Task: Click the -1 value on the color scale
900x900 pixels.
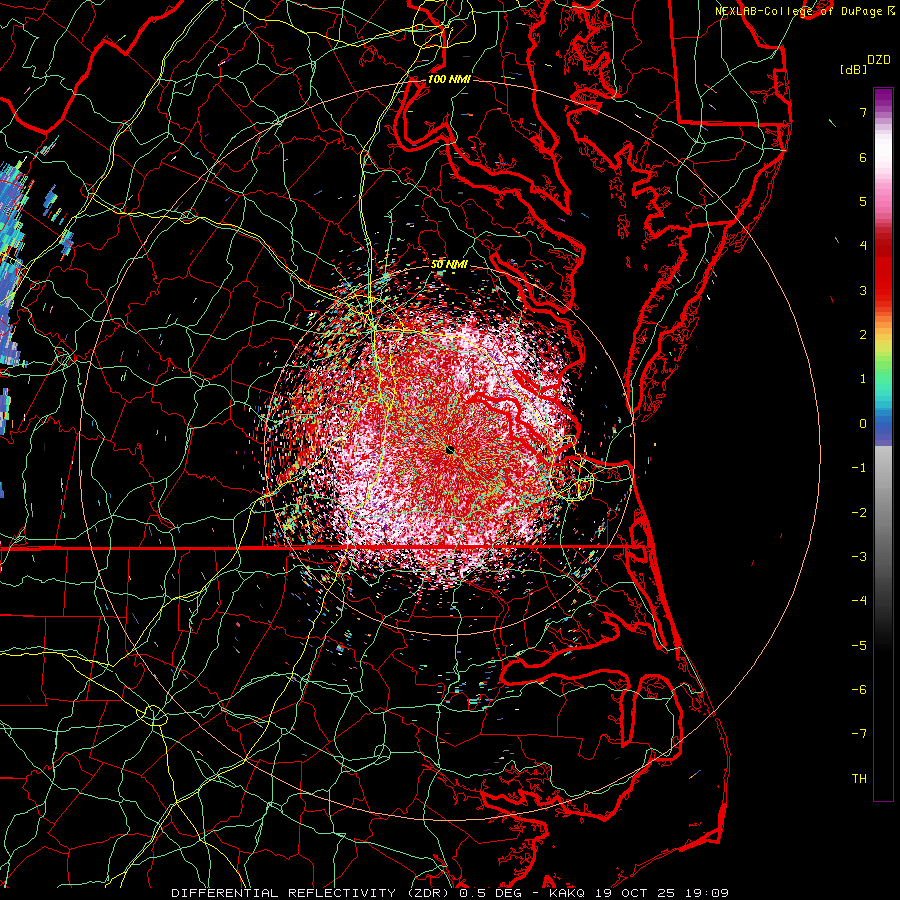Action: (859, 468)
